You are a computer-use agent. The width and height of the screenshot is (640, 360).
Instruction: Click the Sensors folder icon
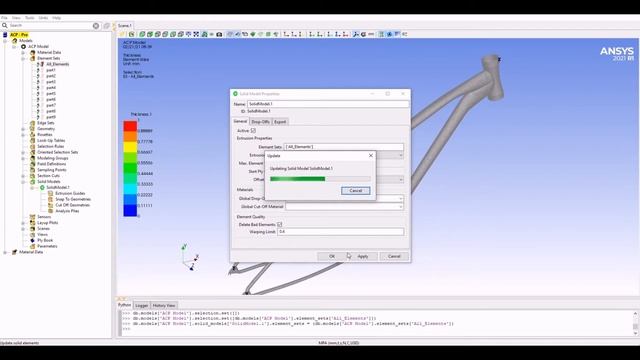point(33,217)
